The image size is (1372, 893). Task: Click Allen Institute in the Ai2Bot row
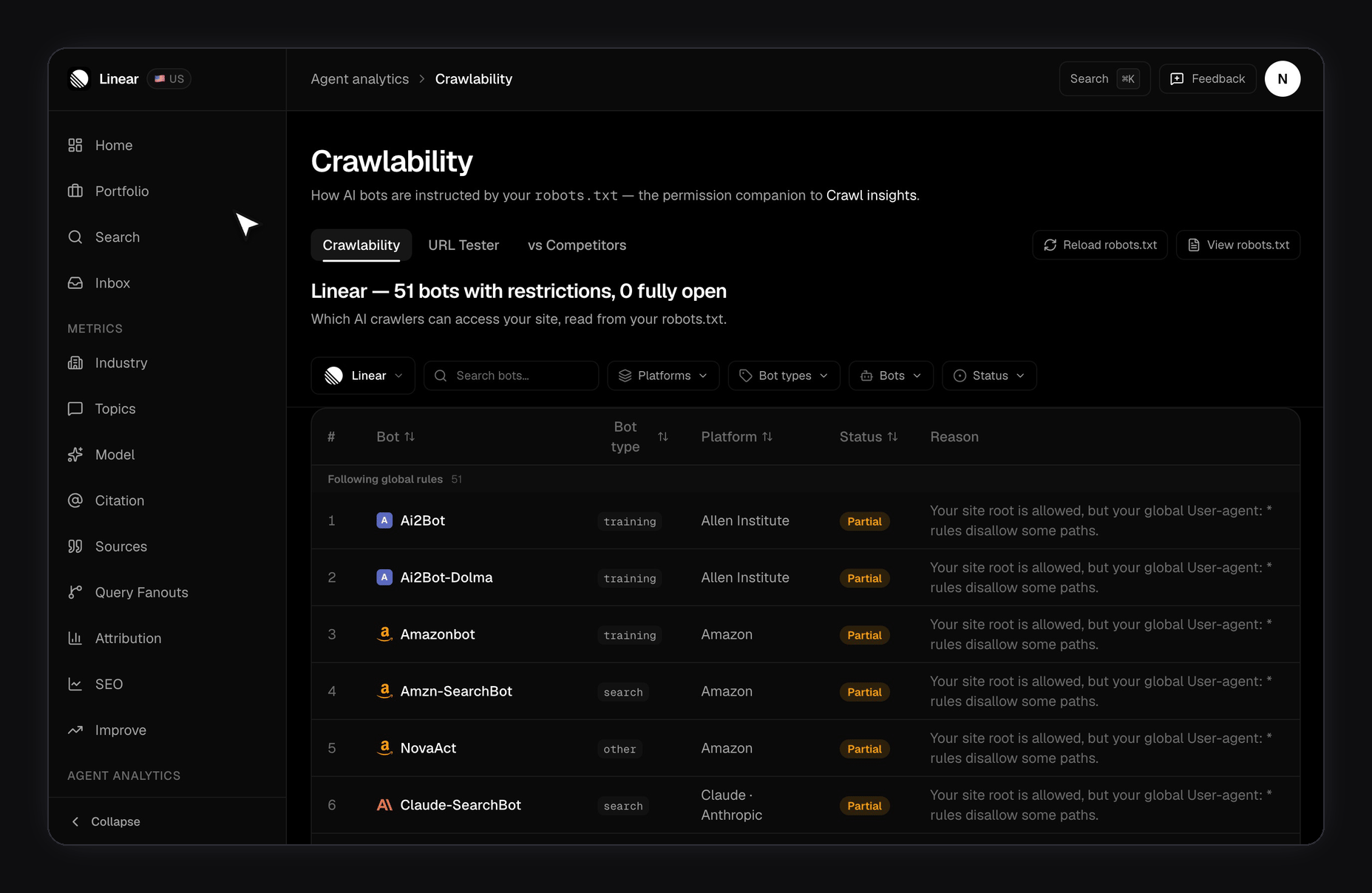744,520
